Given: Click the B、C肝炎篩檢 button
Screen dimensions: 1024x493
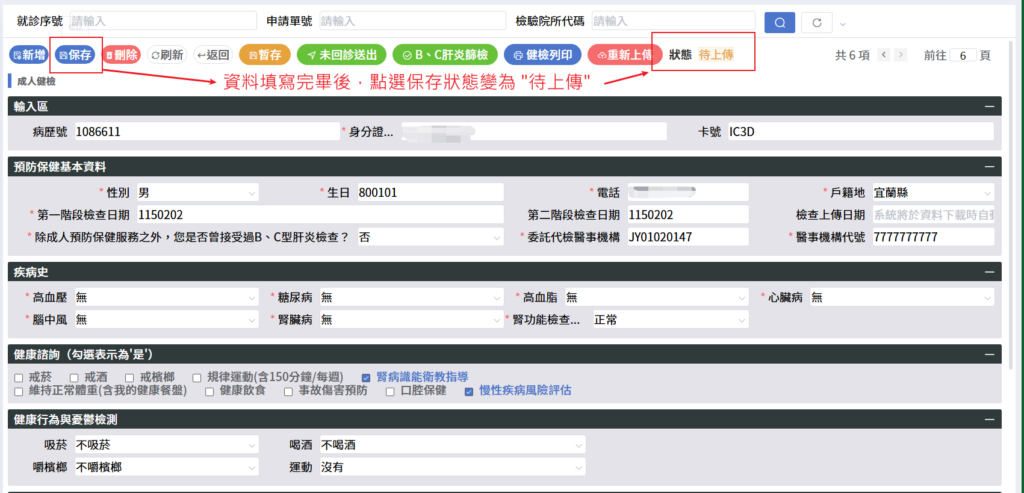Looking at the screenshot, I should pos(443,55).
